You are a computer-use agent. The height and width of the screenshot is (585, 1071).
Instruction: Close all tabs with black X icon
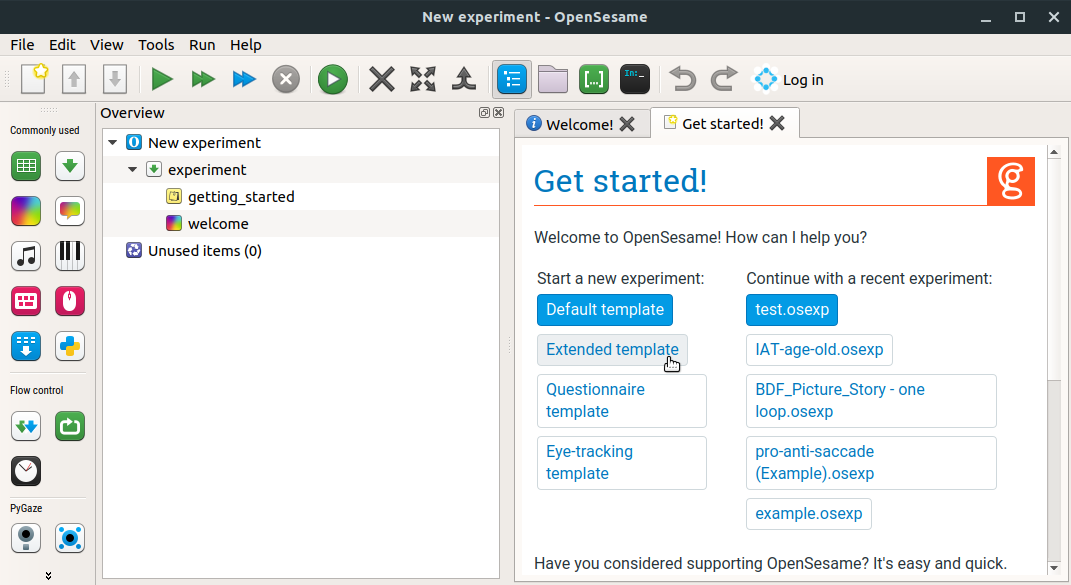coord(382,79)
